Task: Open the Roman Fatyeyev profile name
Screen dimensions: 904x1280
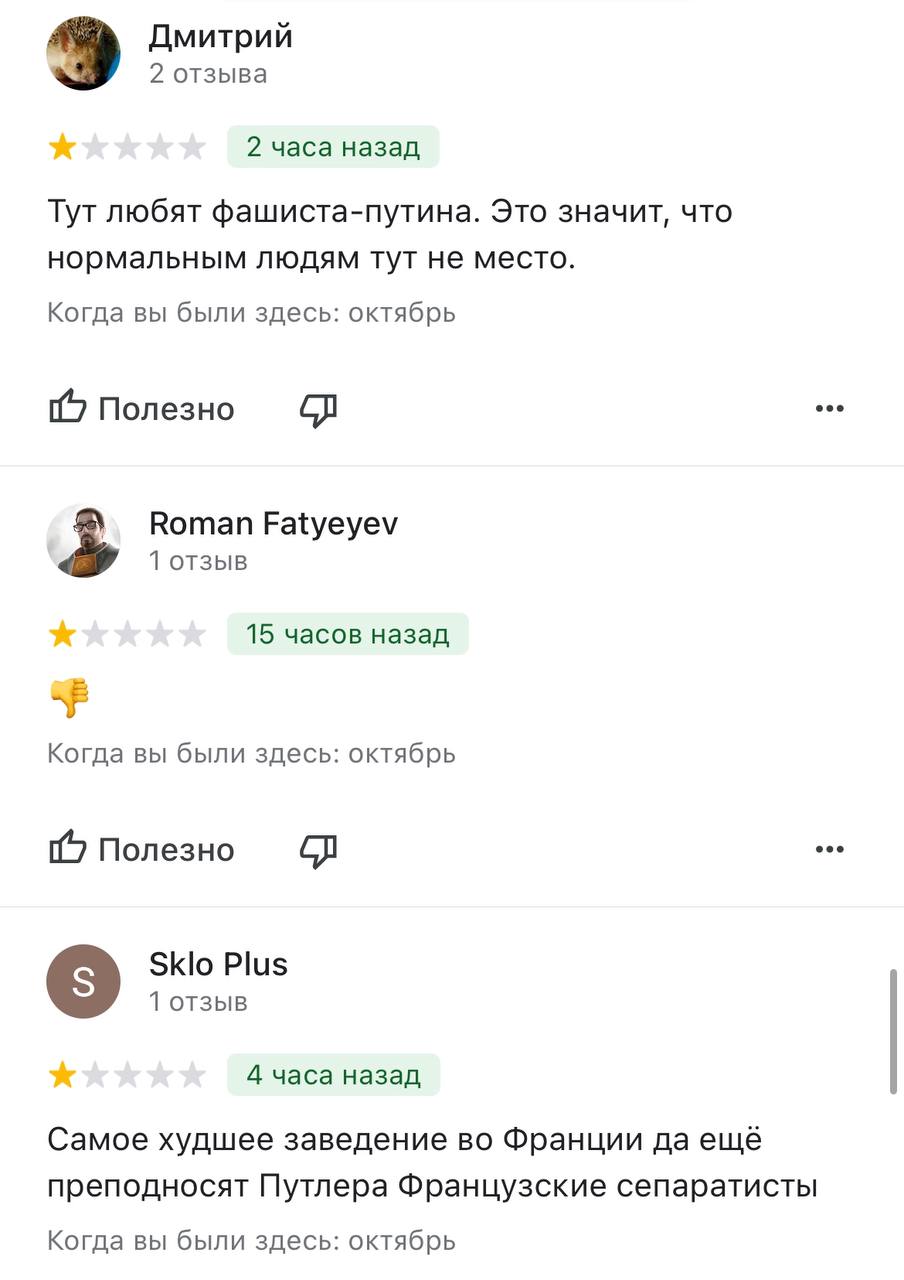Action: click(x=273, y=524)
